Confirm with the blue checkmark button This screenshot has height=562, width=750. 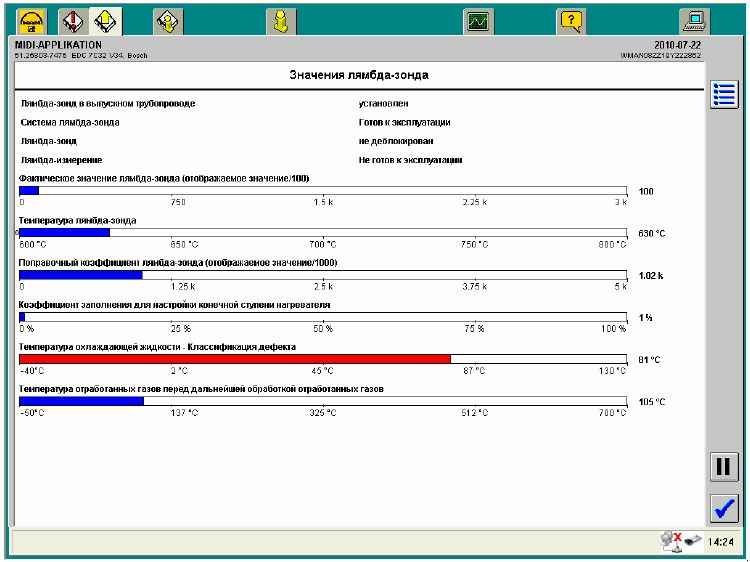coord(724,508)
